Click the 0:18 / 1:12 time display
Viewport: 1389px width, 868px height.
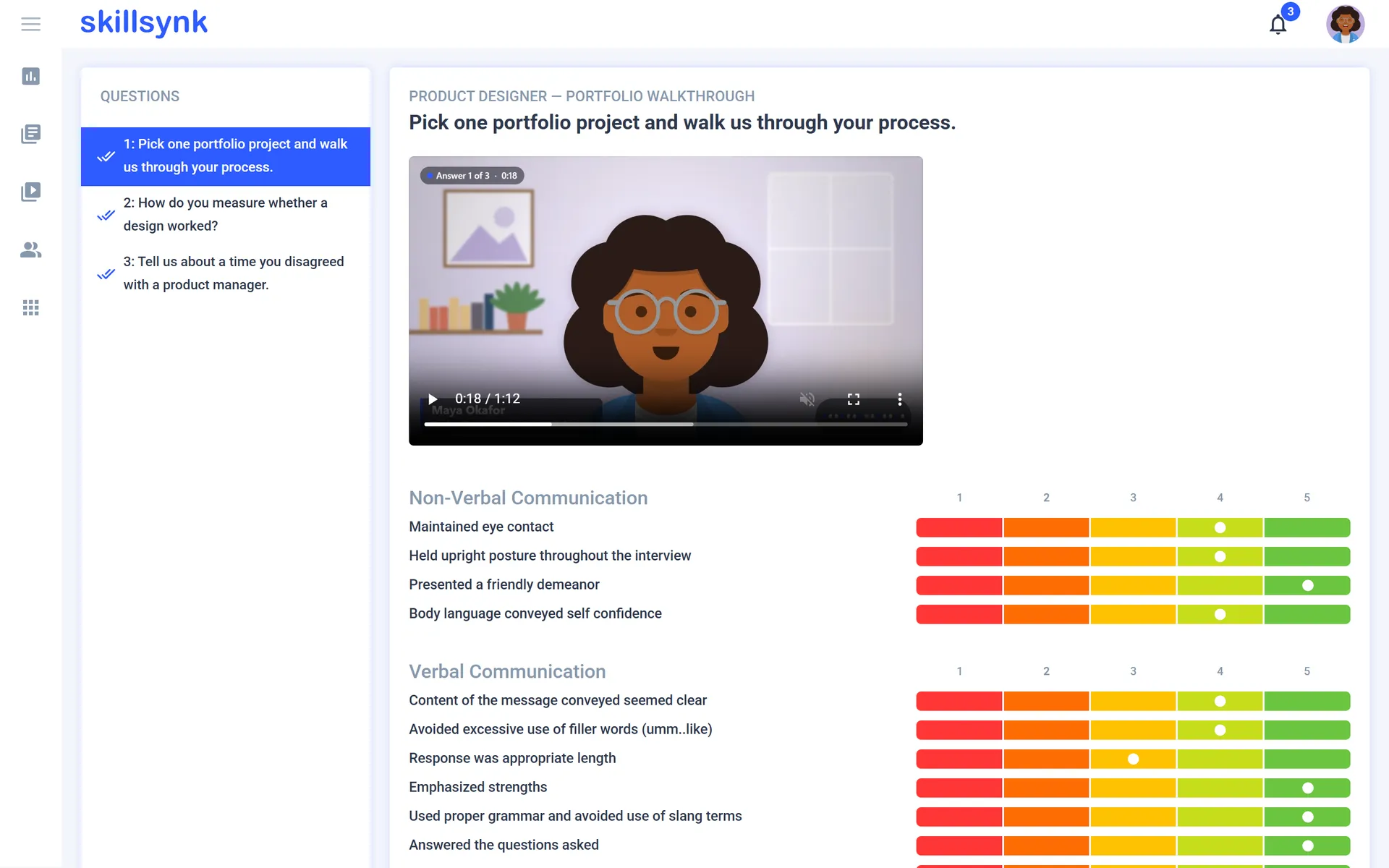pyautogui.click(x=488, y=399)
